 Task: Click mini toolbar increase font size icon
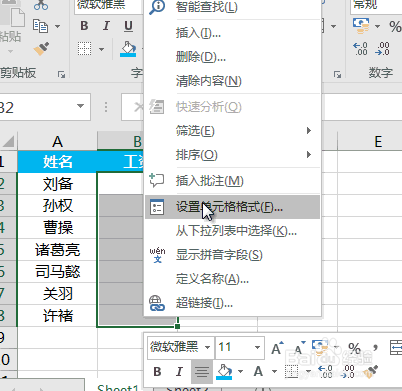pyautogui.click(x=277, y=348)
